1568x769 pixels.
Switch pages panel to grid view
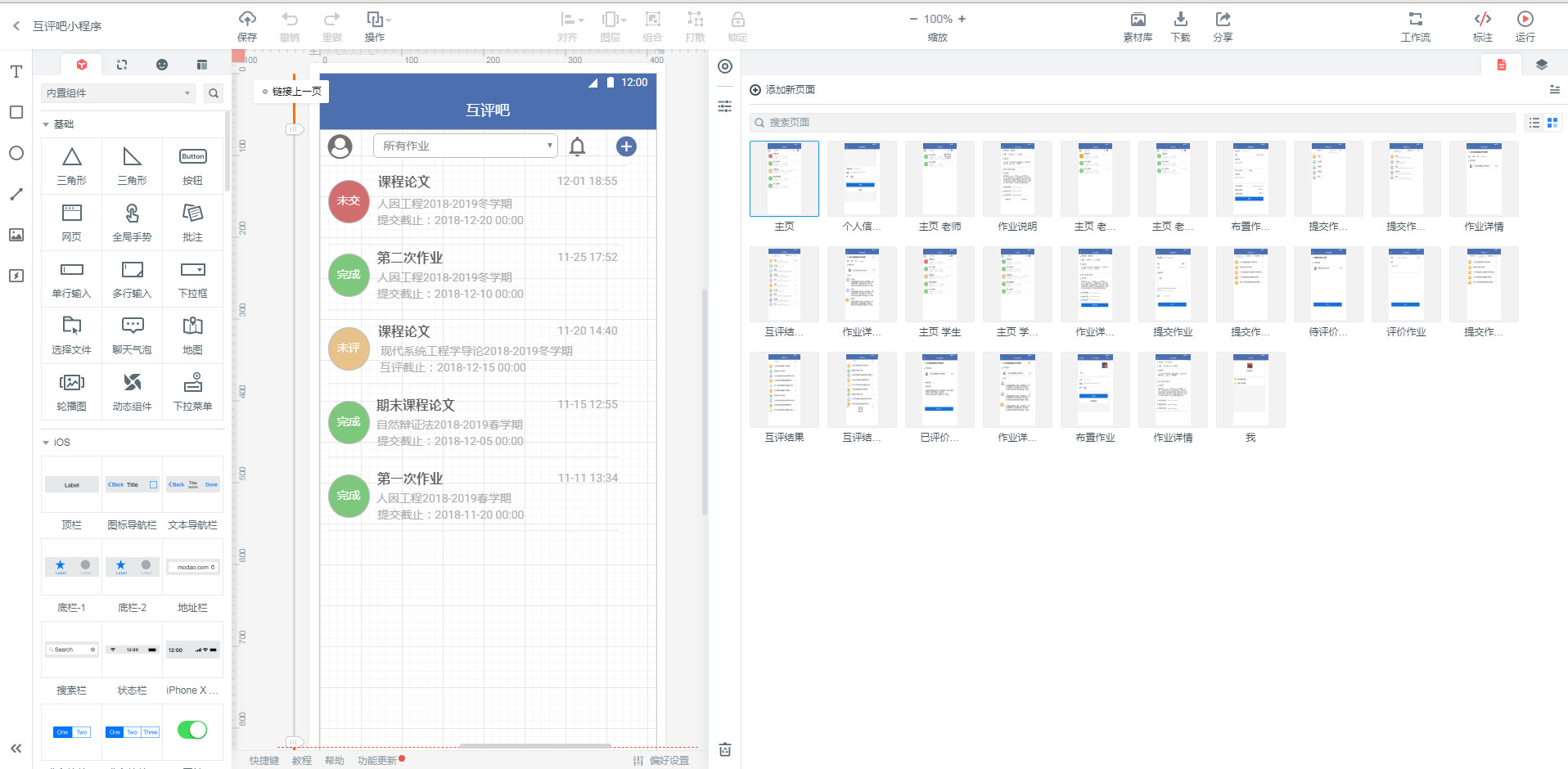click(x=1552, y=123)
